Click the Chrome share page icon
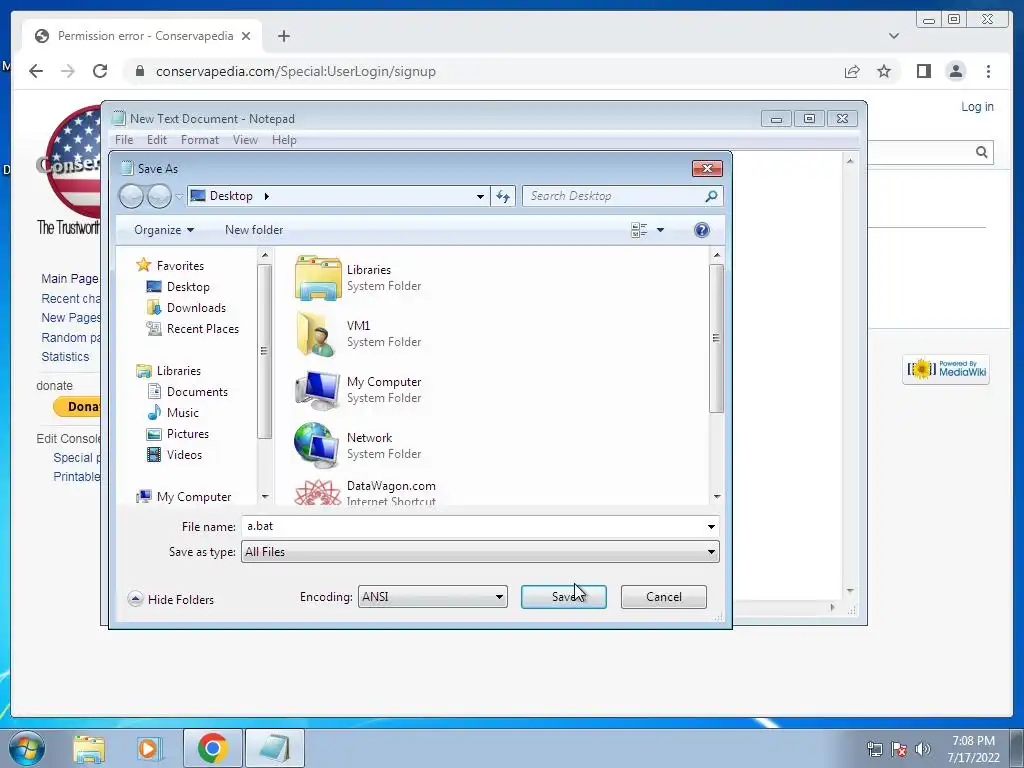This screenshot has height=768, width=1024. 852,71
